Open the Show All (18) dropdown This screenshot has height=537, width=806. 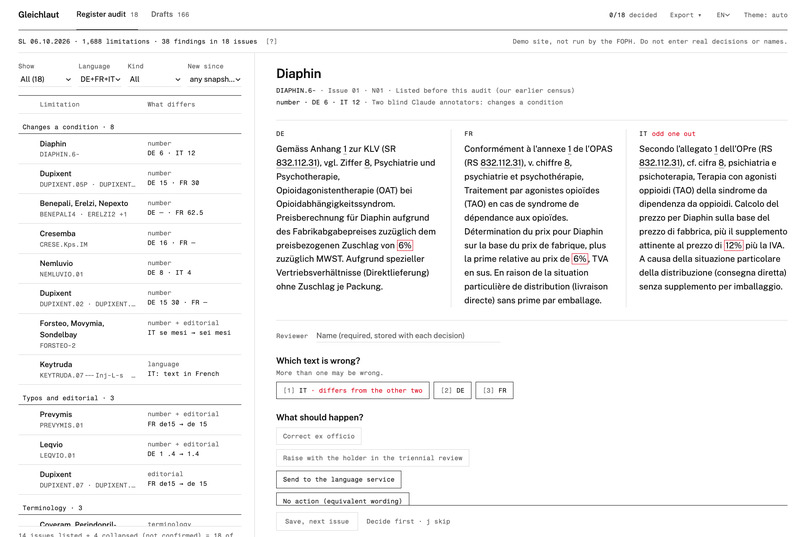[x=45, y=79]
